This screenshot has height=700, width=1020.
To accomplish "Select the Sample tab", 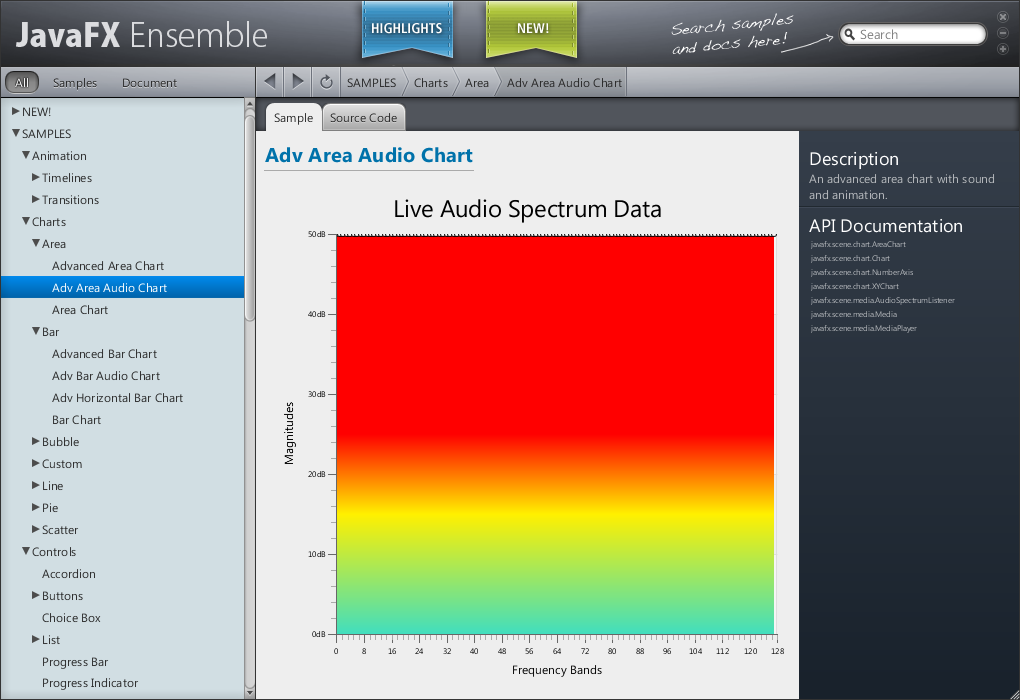I will [x=293, y=118].
